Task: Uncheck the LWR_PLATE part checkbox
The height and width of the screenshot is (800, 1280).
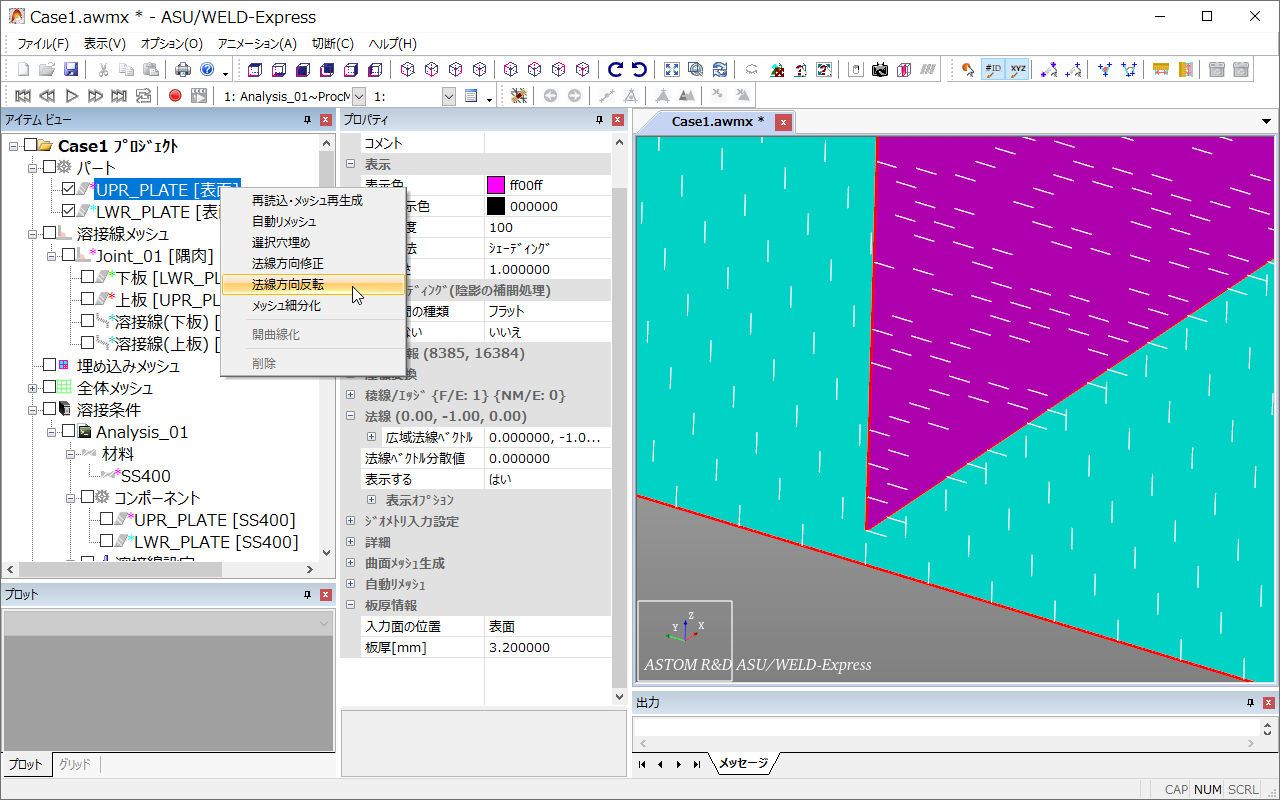Action: coord(68,212)
